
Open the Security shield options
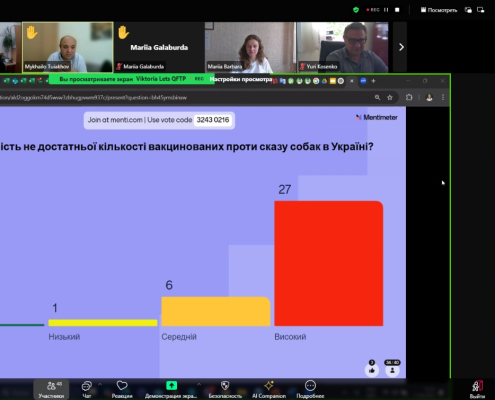click(x=225, y=389)
